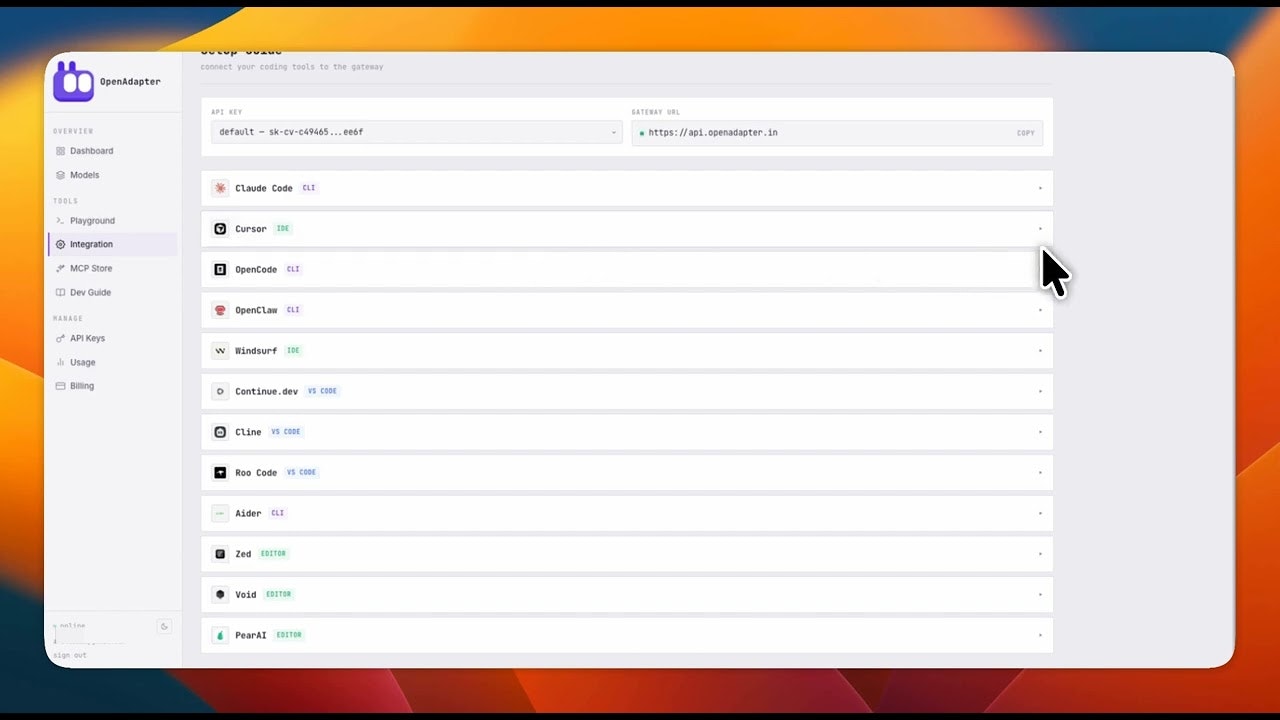This screenshot has height=720, width=1280.
Task: Expand Cline row using its arrow
Action: click(x=1040, y=432)
